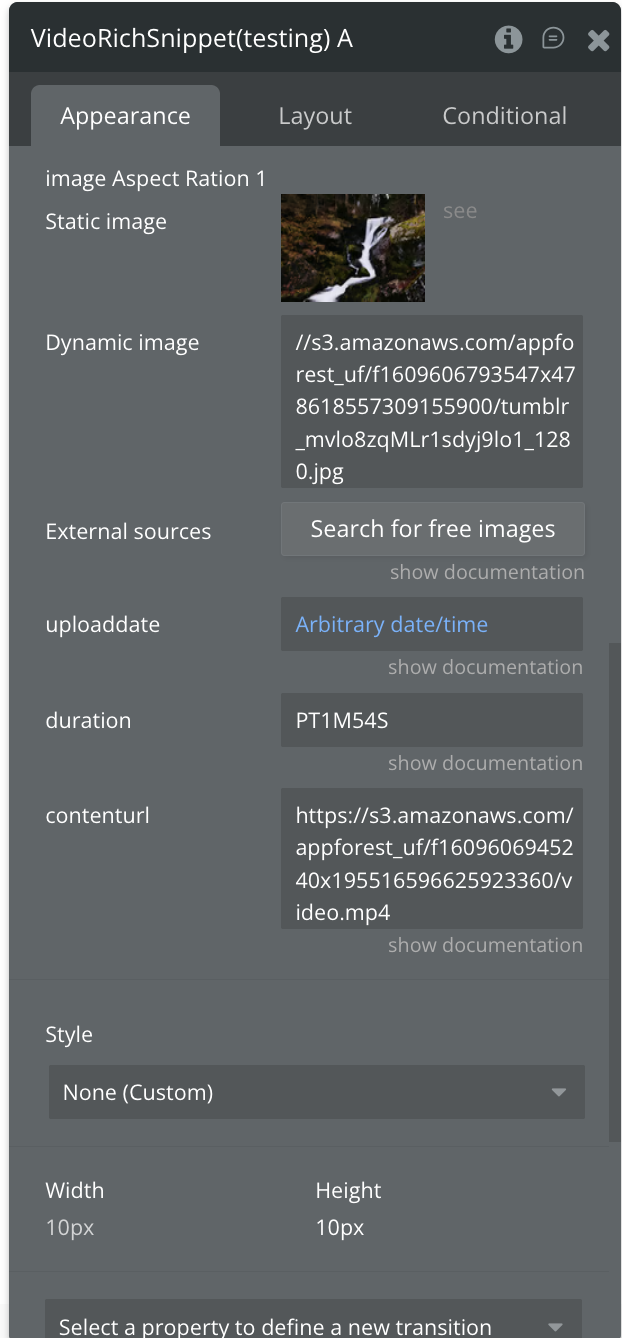Show documentation under the uploaddate field
Image resolution: width=622 pixels, height=1338 pixels.
click(486, 667)
